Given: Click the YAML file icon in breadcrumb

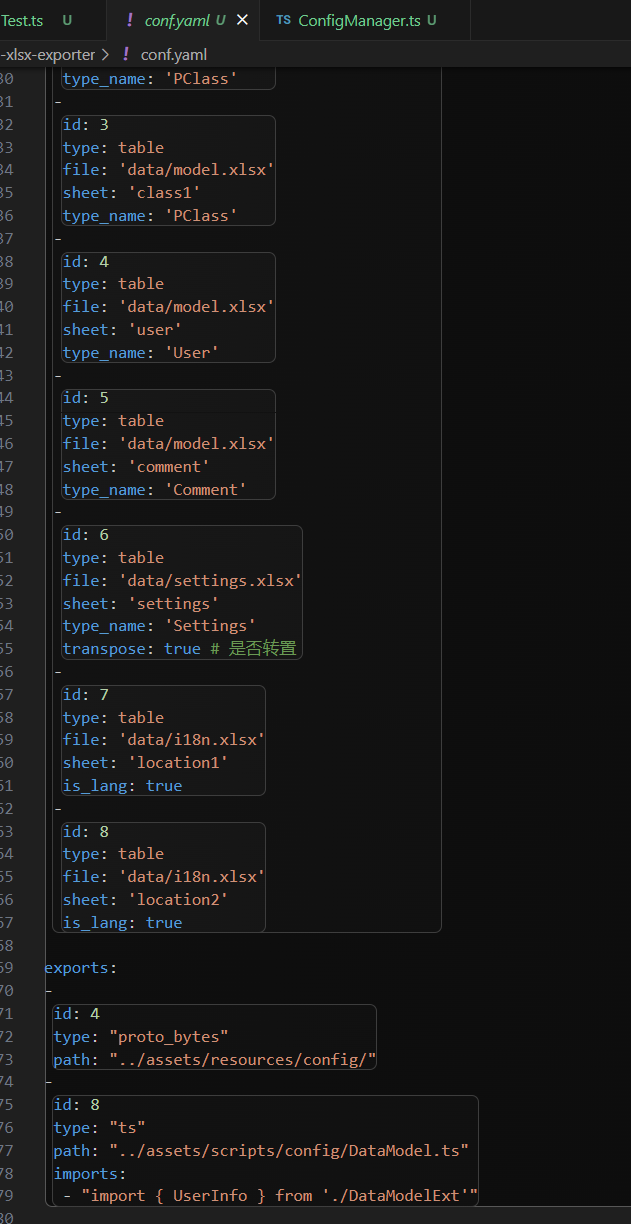Looking at the screenshot, I should coord(126,55).
